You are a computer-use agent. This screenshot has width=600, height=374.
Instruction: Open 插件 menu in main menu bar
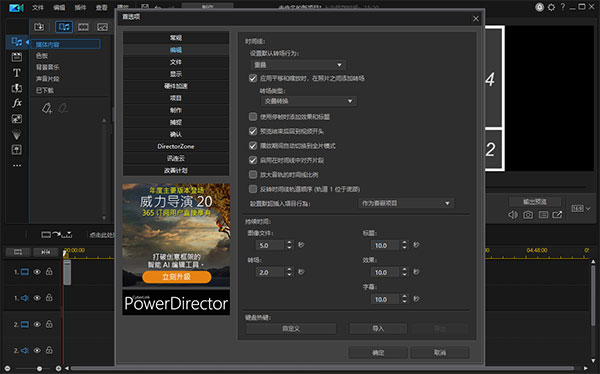(x=80, y=7)
